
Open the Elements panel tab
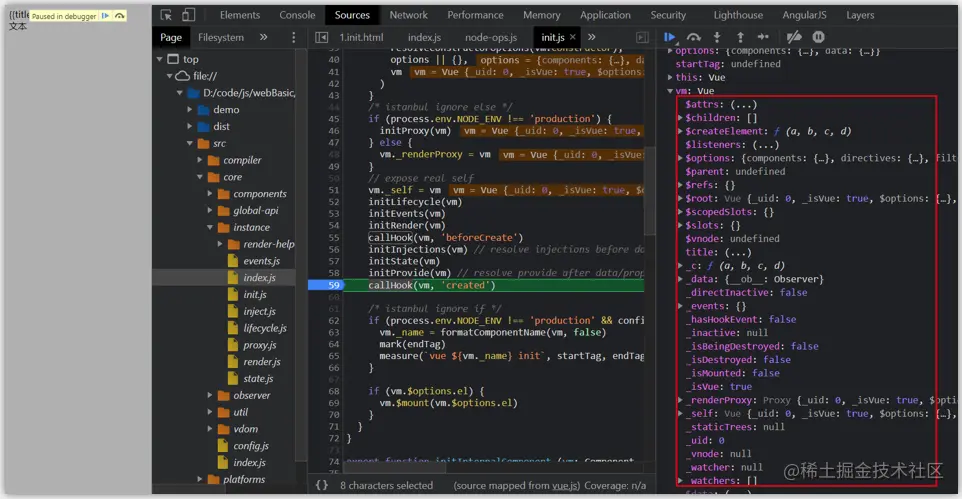[x=240, y=15]
